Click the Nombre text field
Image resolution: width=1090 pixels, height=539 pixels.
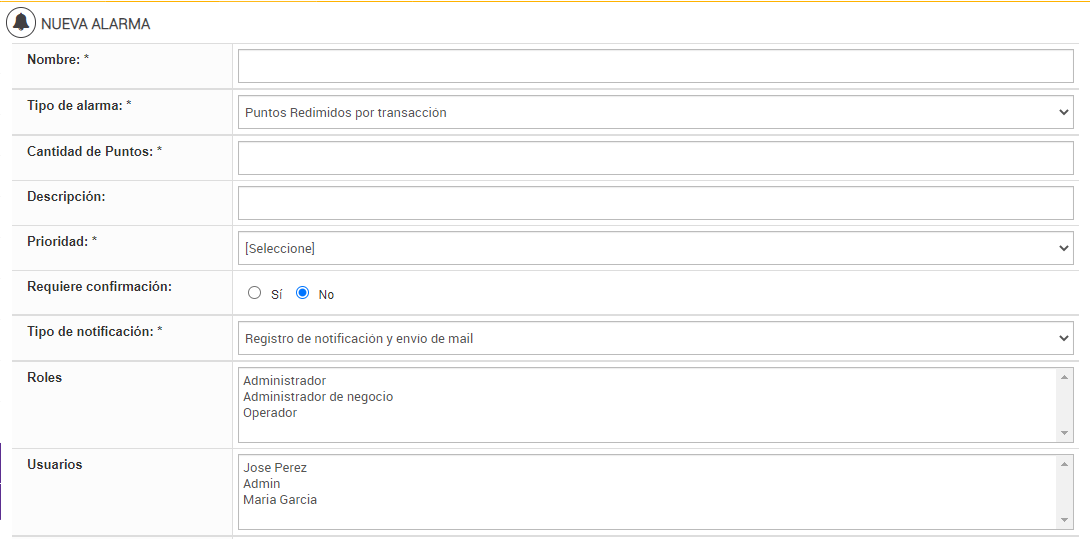(655, 67)
